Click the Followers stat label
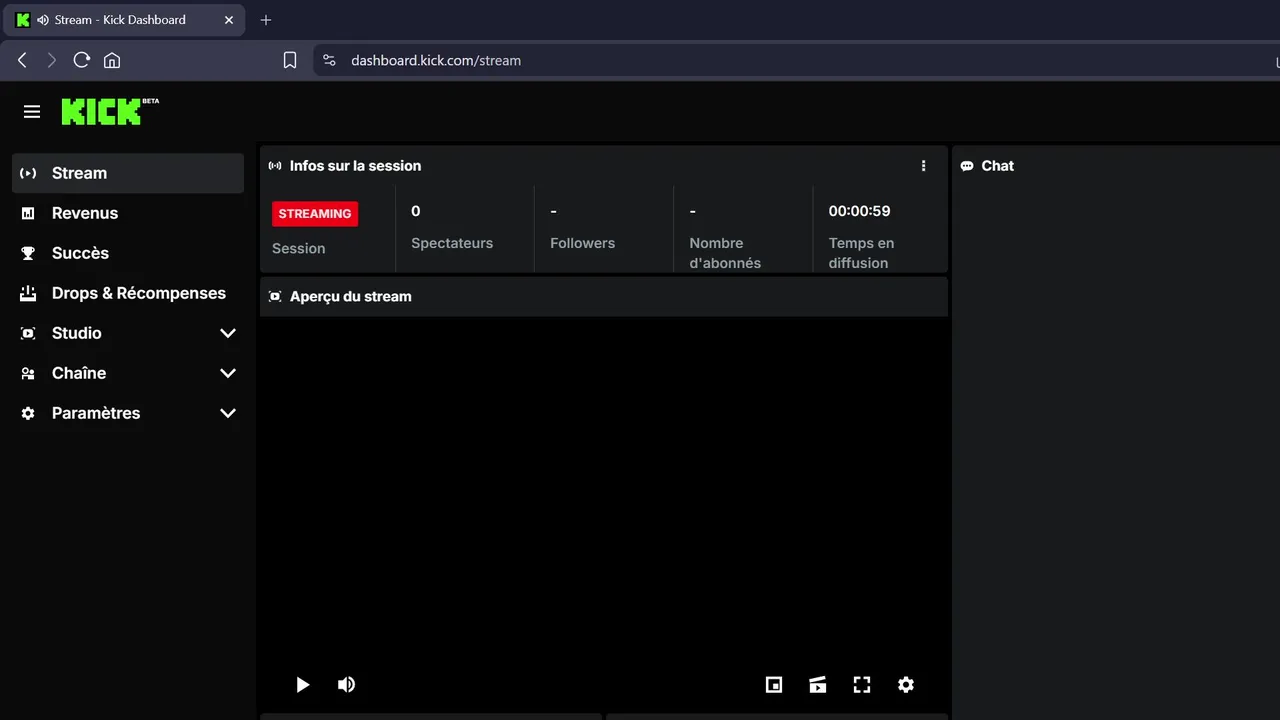The width and height of the screenshot is (1280, 720). (x=582, y=243)
